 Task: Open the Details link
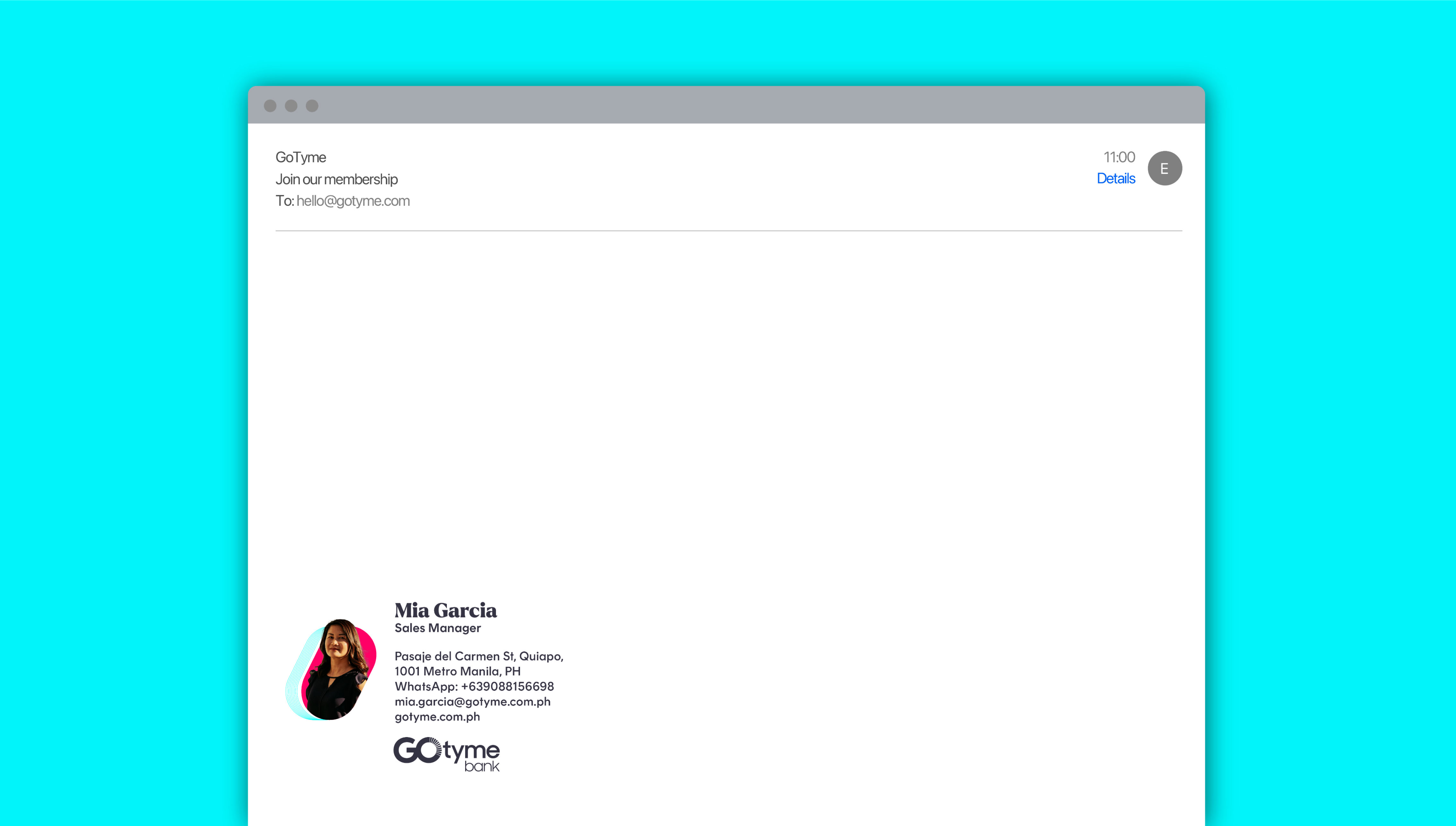[1115, 179]
